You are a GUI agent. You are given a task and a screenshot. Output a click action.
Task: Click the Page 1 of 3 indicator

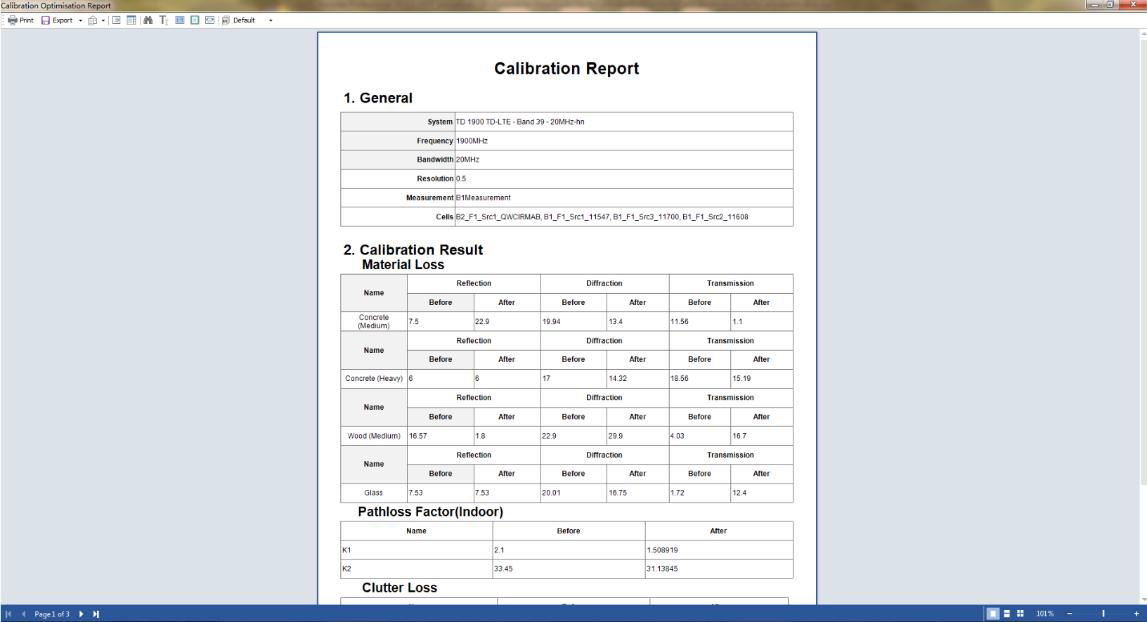pos(51,613)
